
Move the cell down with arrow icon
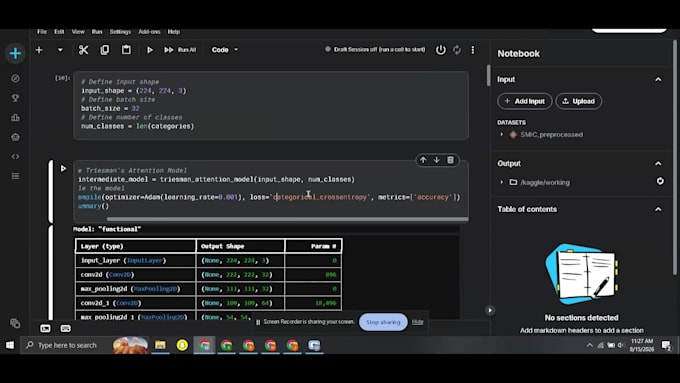click(x=437, y=160)
